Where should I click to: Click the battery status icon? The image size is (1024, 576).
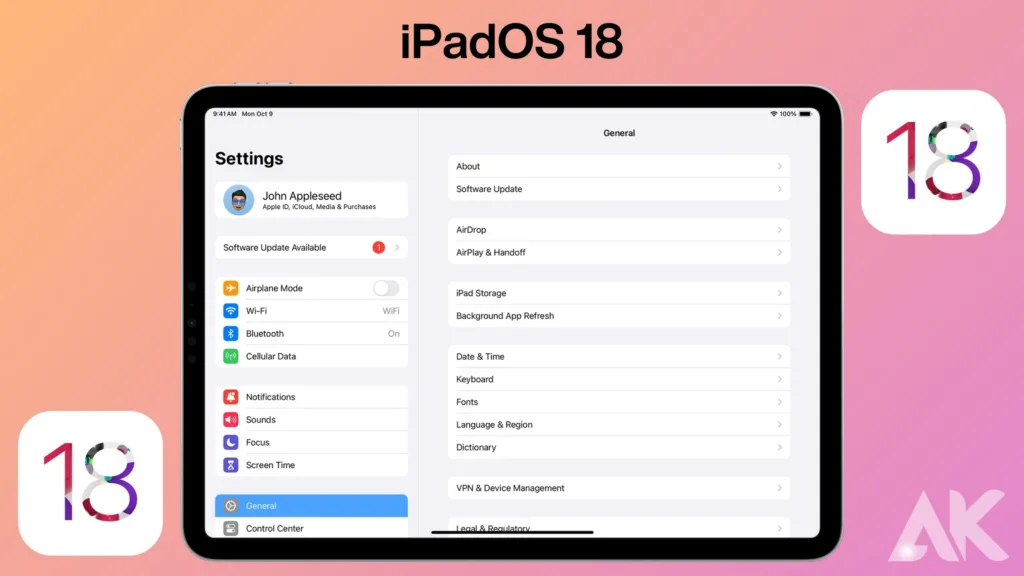(x=805, y=114)
